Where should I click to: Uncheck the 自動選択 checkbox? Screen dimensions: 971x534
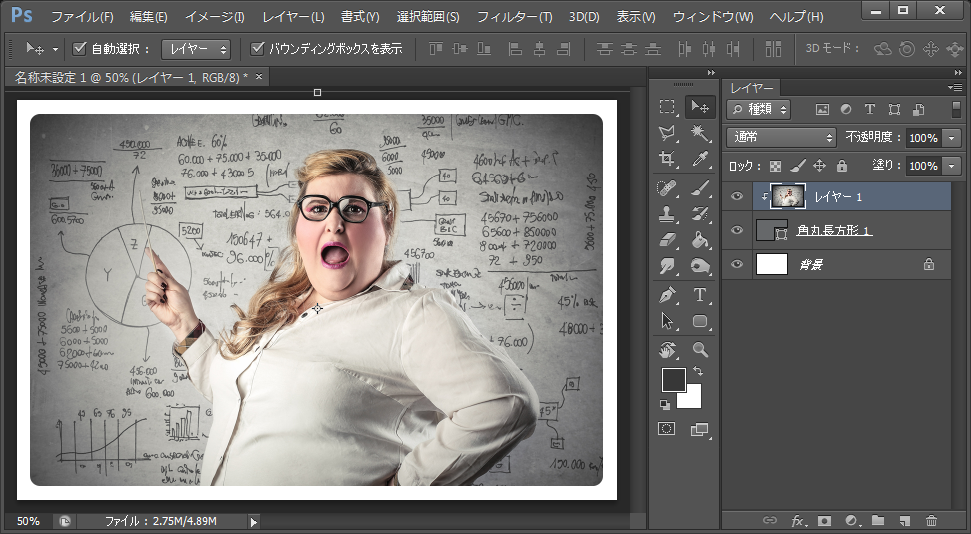(x=80, y=48)
